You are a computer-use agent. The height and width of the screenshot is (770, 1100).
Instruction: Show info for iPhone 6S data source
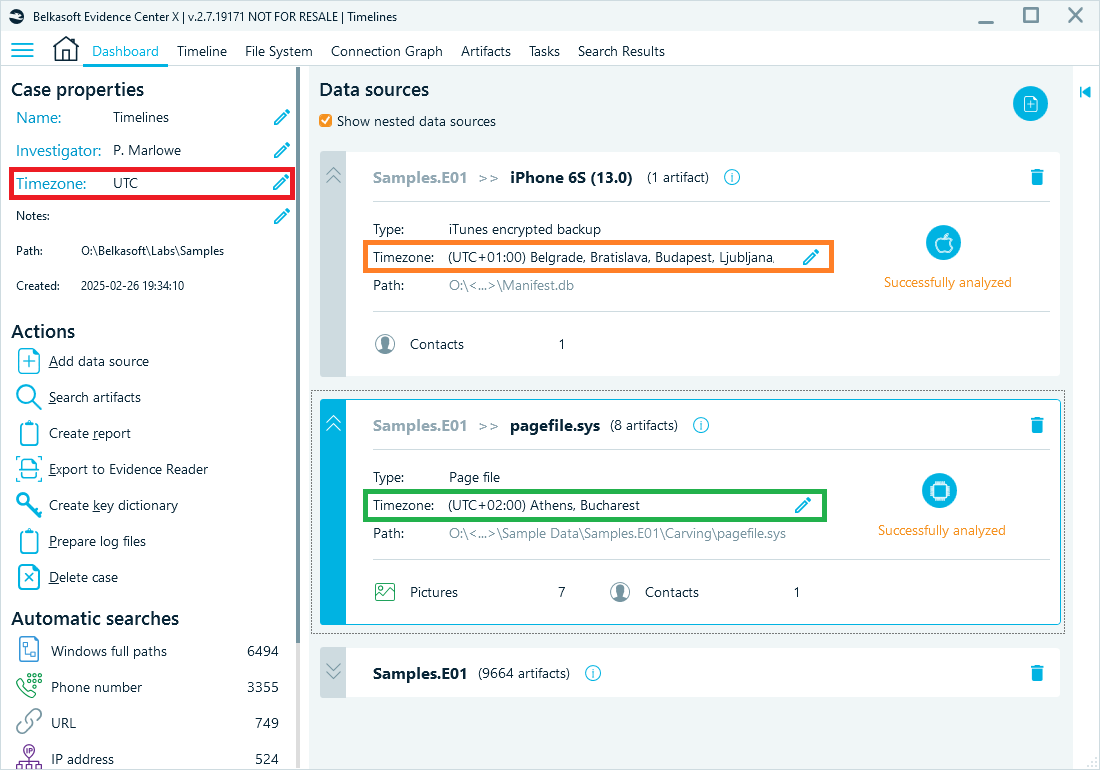(x=732, y=177)
